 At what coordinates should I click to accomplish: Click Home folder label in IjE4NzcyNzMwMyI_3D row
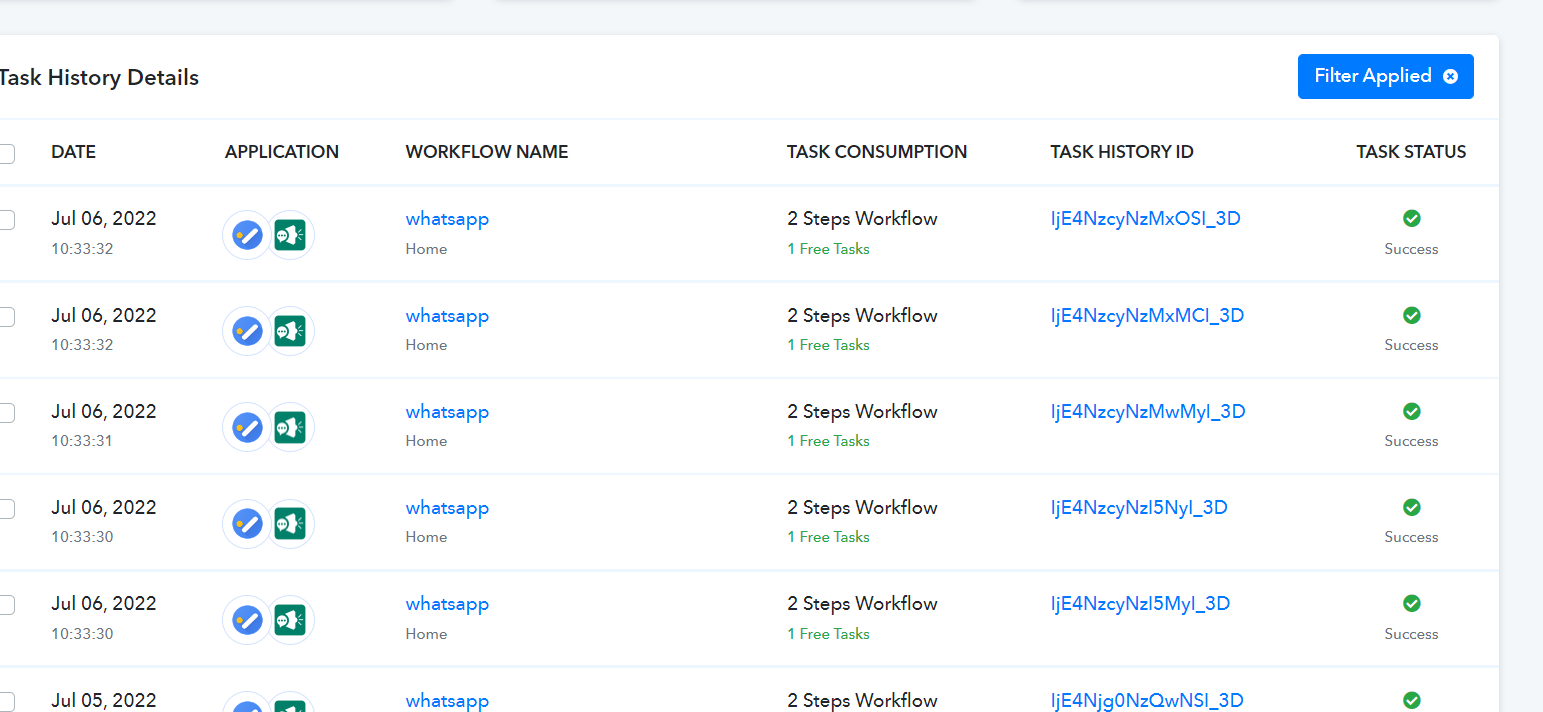pos(426,441)
